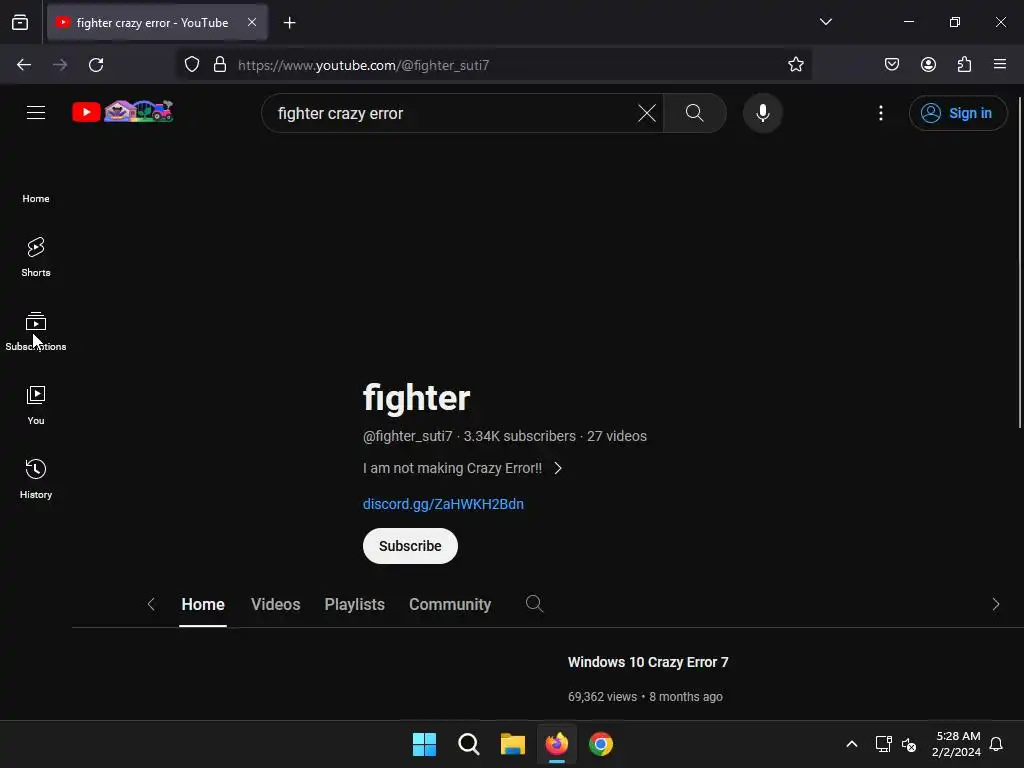1024x768 pixels.
Task: Open the discord.gg/ZaHWKH2Bdn link
Action: pos(443,504)
